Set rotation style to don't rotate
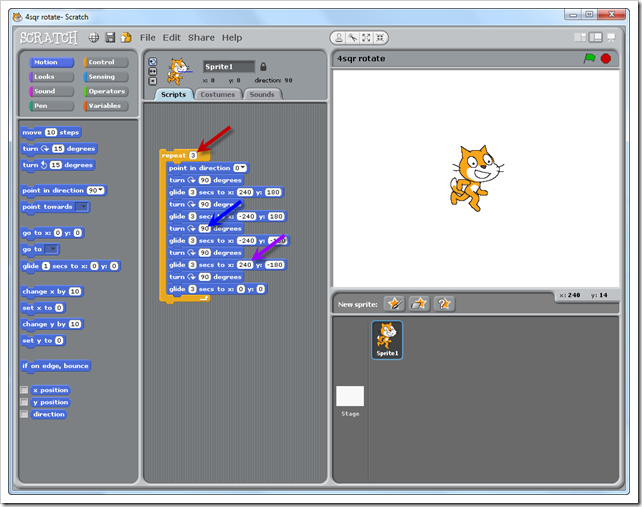 (x=153, y=81)
